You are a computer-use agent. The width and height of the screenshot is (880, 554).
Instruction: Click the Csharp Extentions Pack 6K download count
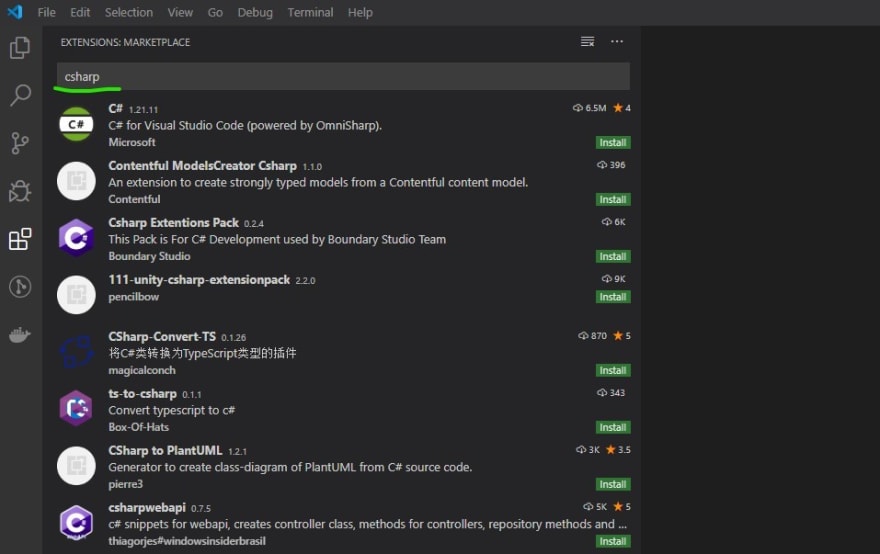(x=613, y=222)
